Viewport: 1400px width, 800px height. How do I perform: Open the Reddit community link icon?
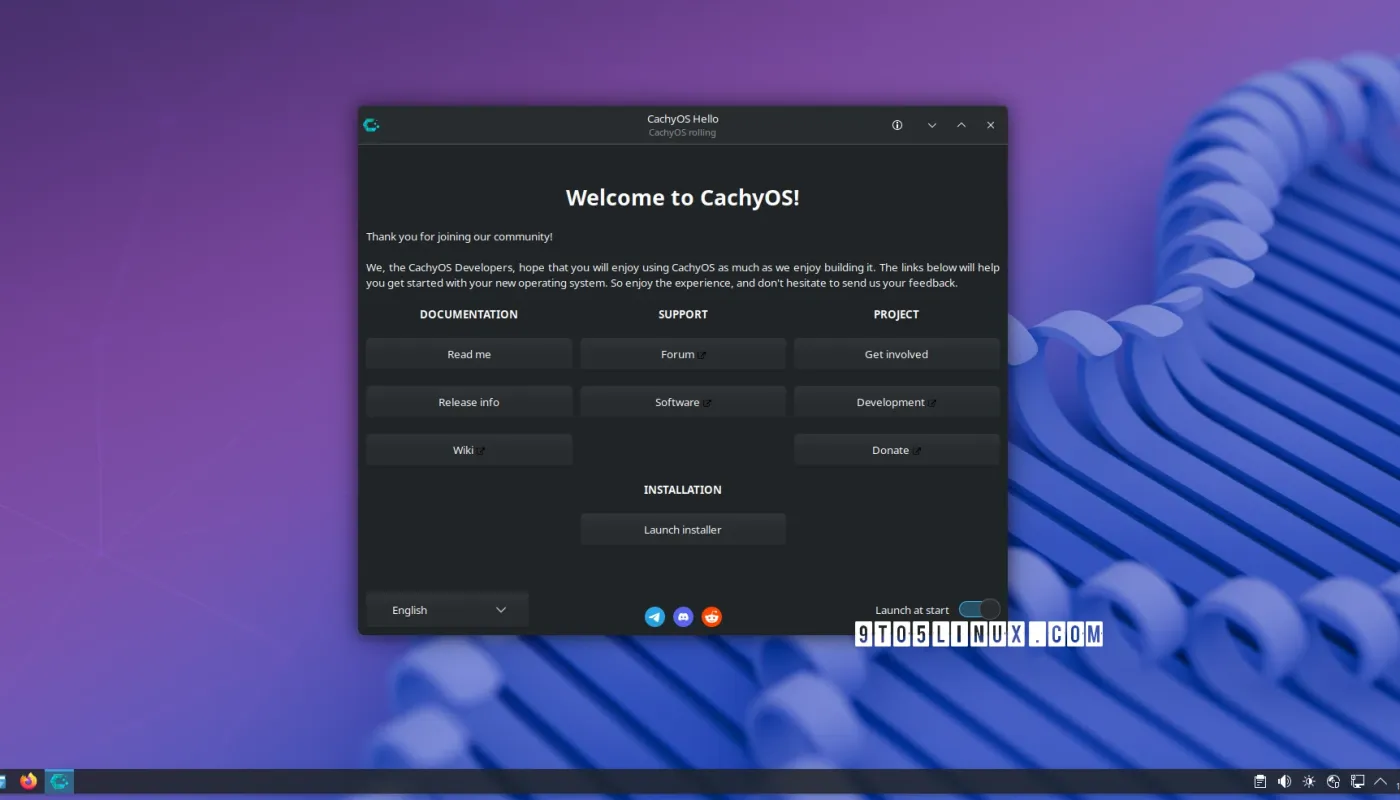[x=711, y=617]
